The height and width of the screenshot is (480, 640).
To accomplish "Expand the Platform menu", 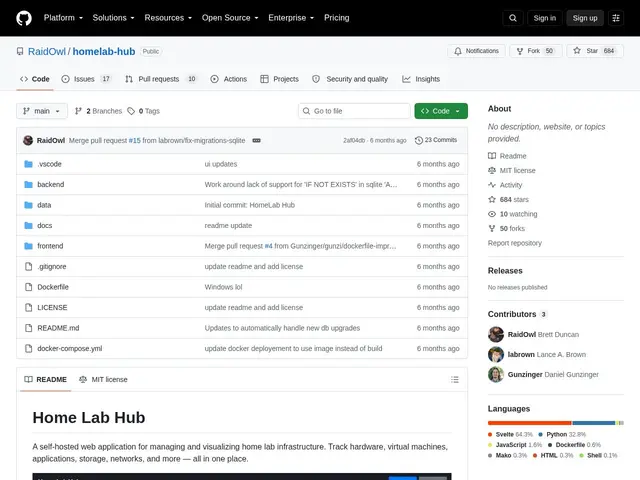I will point(63,18).
